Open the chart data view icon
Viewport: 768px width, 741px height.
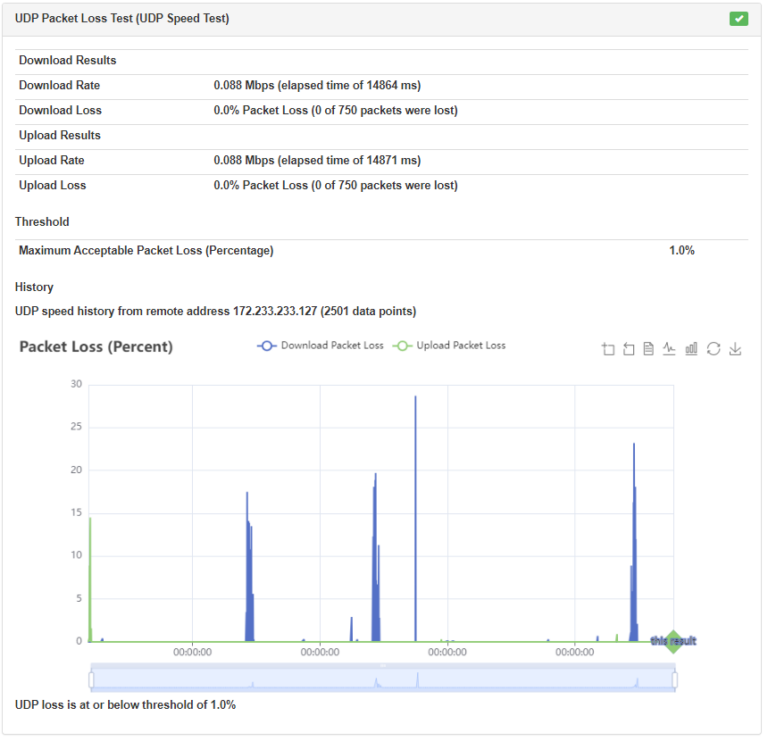pos(648,349)
